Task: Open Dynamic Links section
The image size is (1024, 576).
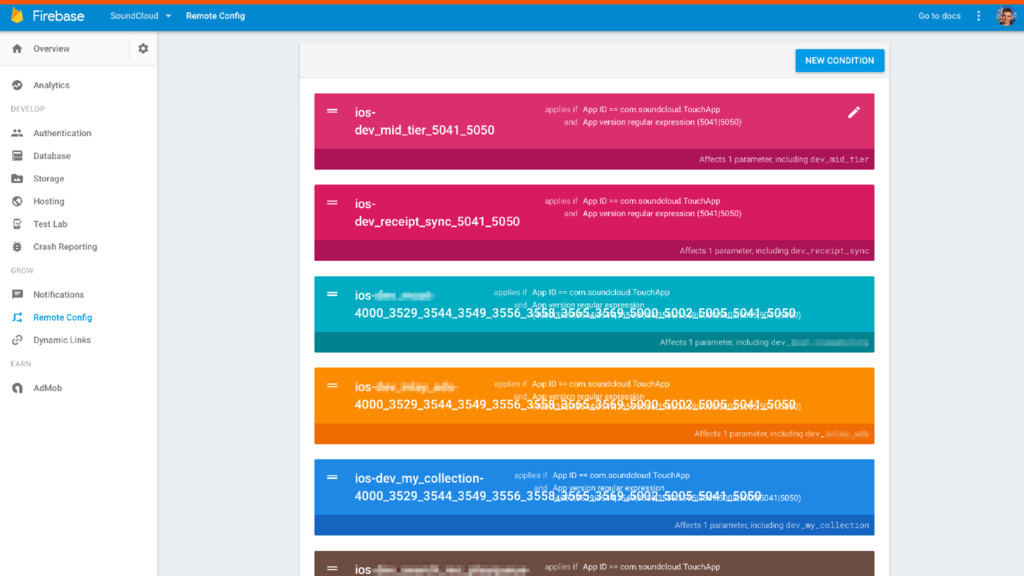Action: pos(62,340)
